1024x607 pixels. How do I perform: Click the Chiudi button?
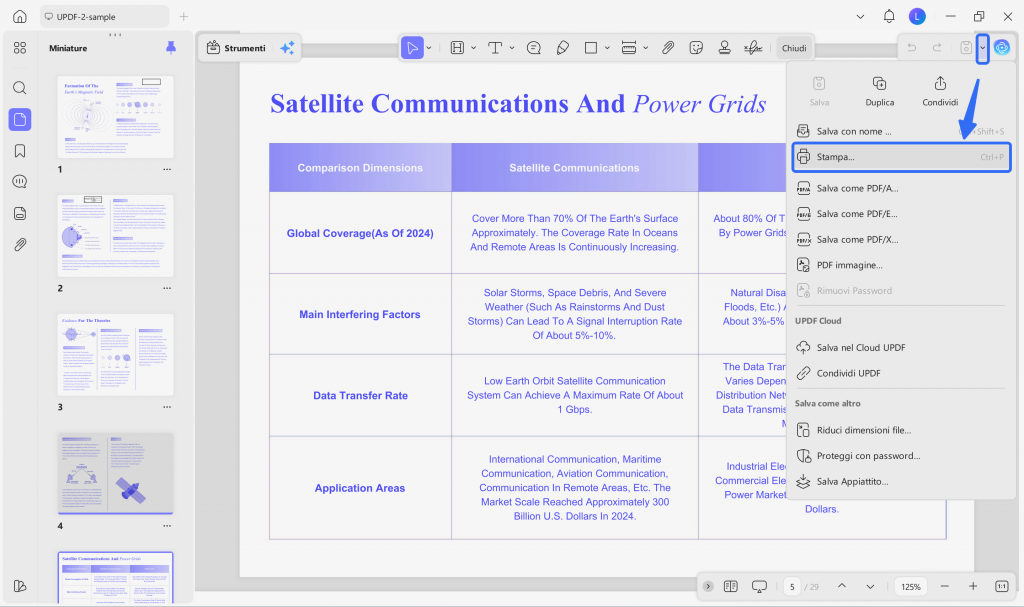[x=794, y=48]
